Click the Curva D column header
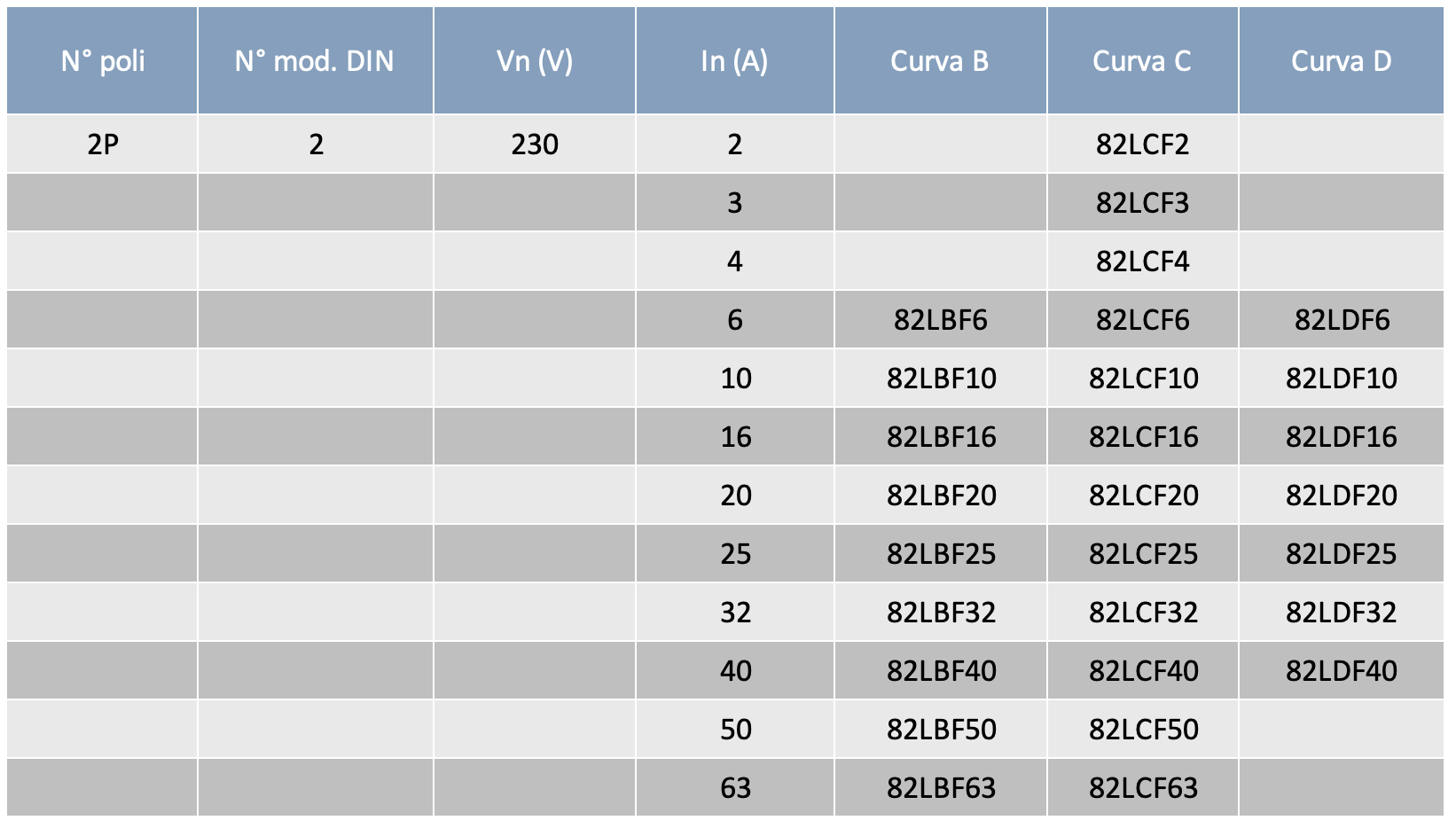Viewport: 1456px width, 828px height. (x=1341, y=61)
